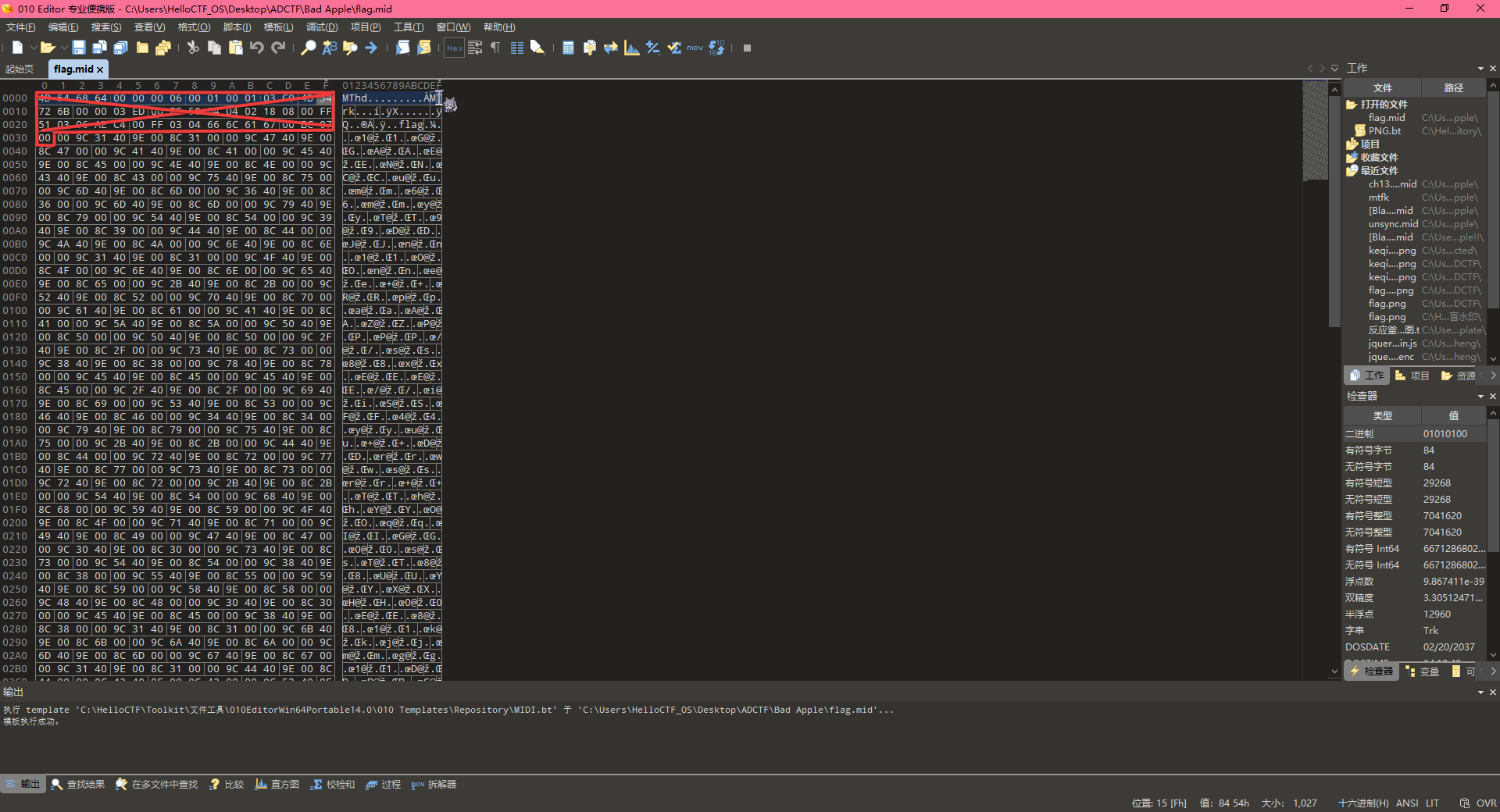The height and width of the screenshot is (812, 1500).
Task: Click the Save file toolbar icon
Action: (79, 48)
